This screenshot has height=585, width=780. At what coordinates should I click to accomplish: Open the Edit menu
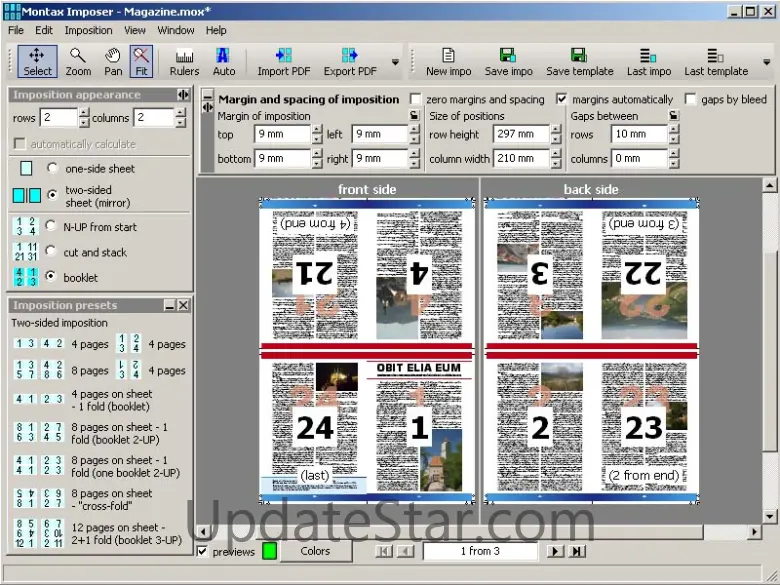point(44,30)
